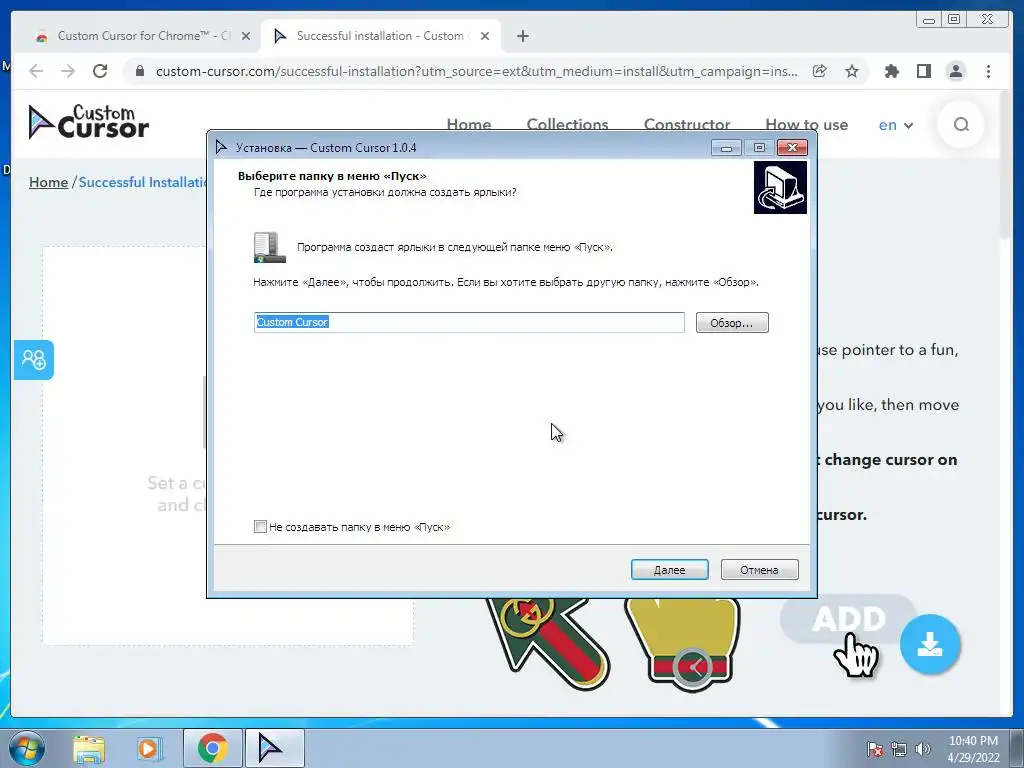Click the blue add-users side button
Screen dimensions: 1024x768
pyautogui.click(x=34, y=359)
